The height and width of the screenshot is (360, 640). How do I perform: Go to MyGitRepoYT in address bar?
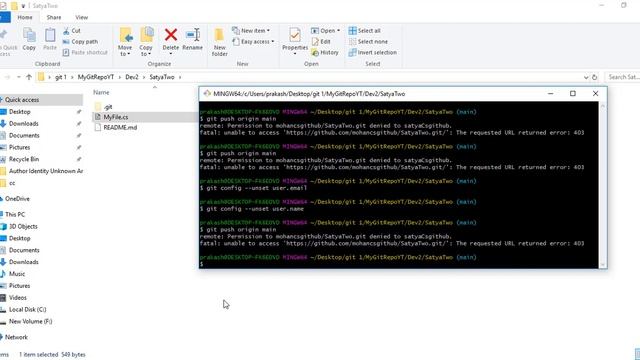coord(96,77)
